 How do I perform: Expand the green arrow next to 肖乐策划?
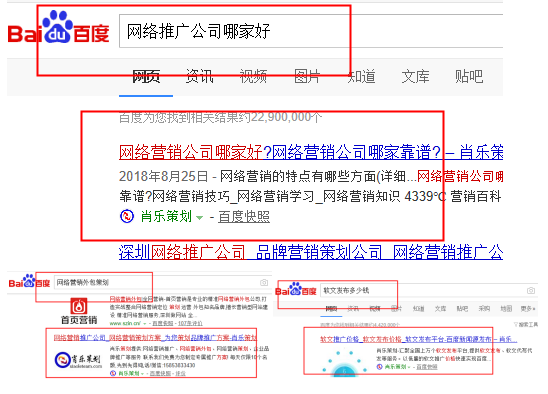click(x=200, y=217)
